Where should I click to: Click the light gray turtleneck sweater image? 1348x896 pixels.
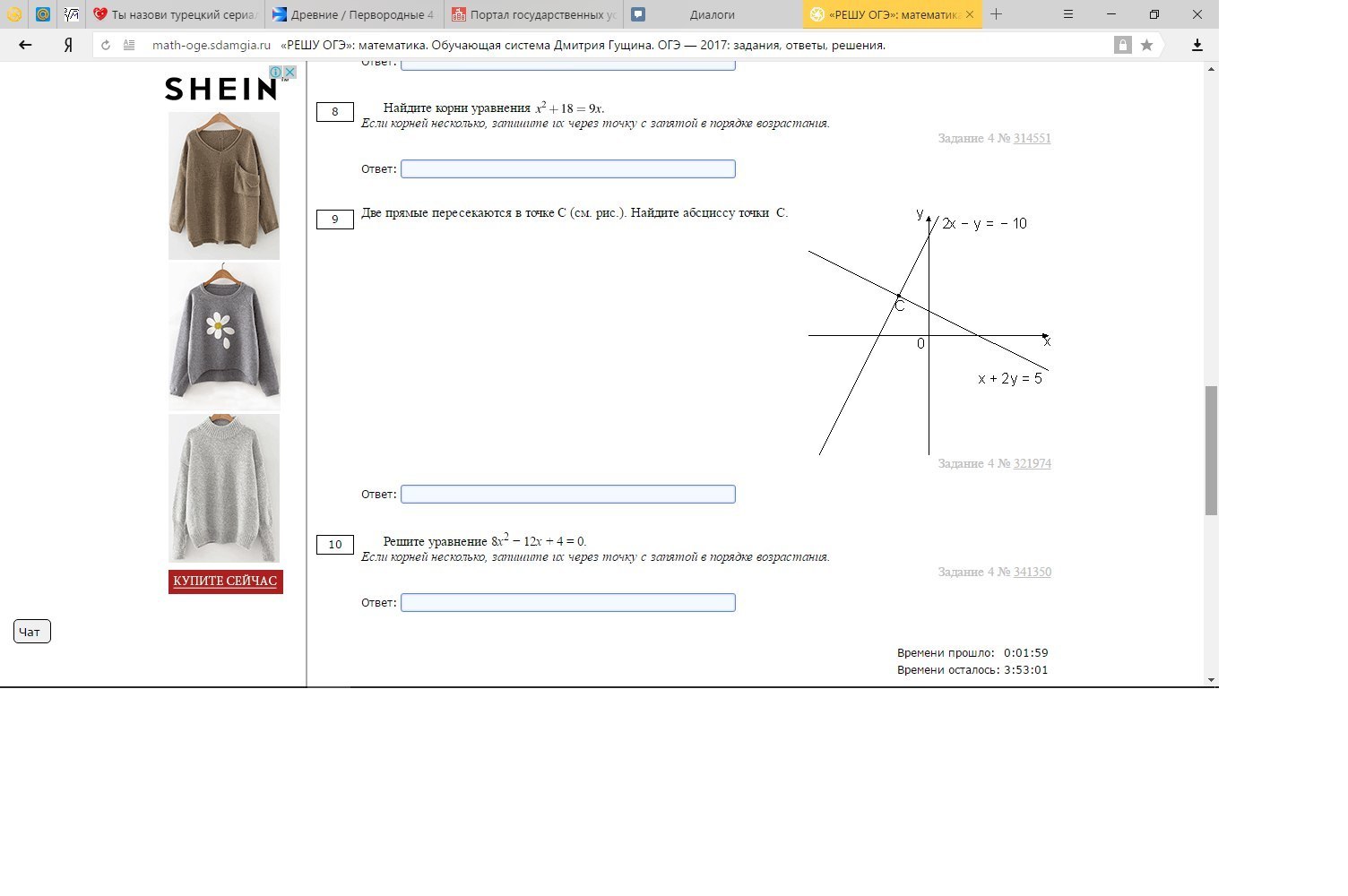(x=224, y=488)
